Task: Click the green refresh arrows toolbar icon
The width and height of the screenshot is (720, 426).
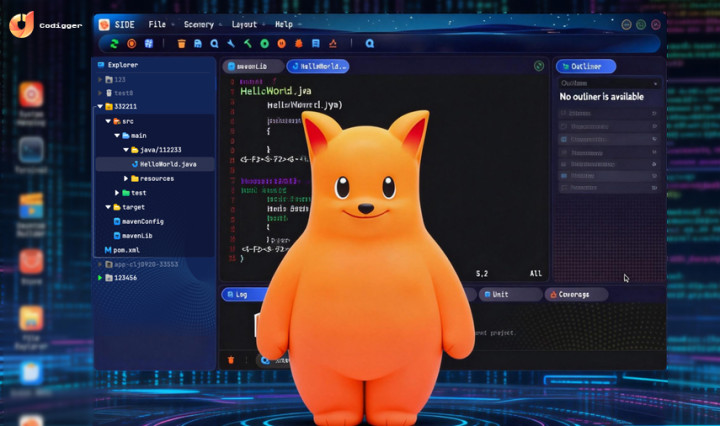Action: pos(114,44)
